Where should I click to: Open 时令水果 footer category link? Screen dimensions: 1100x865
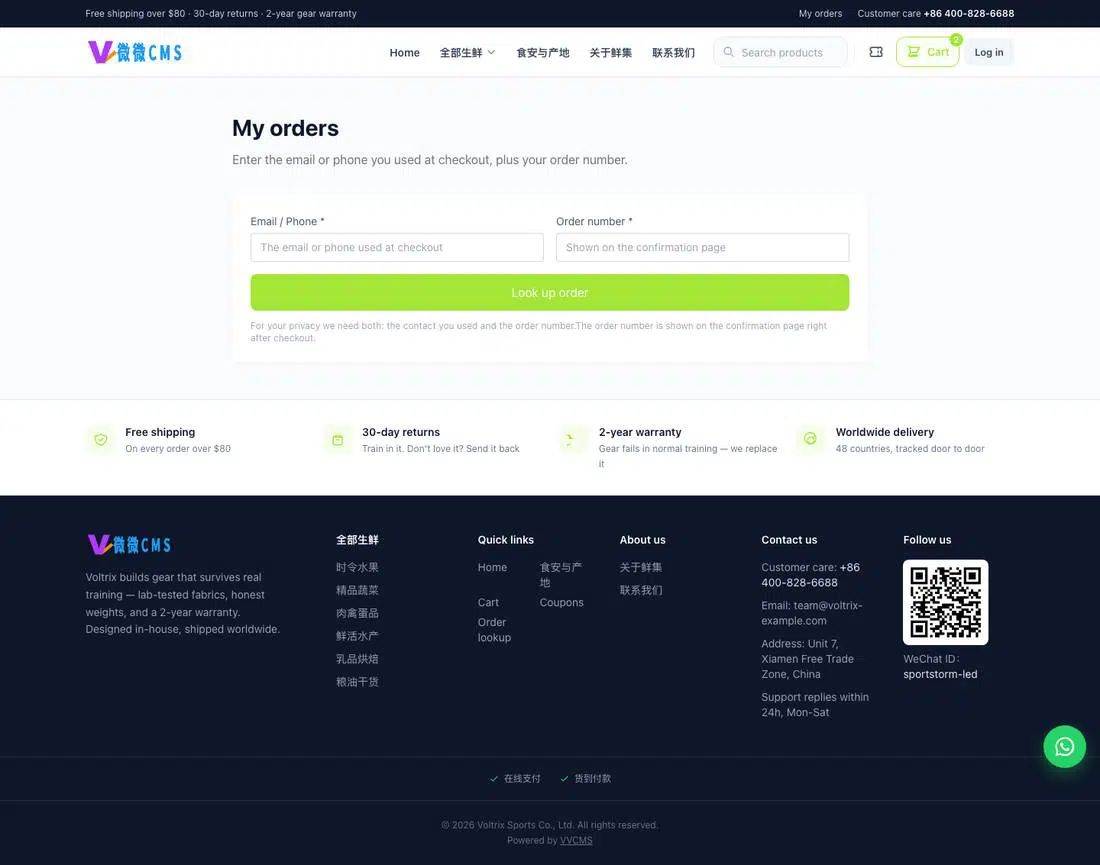357,568
